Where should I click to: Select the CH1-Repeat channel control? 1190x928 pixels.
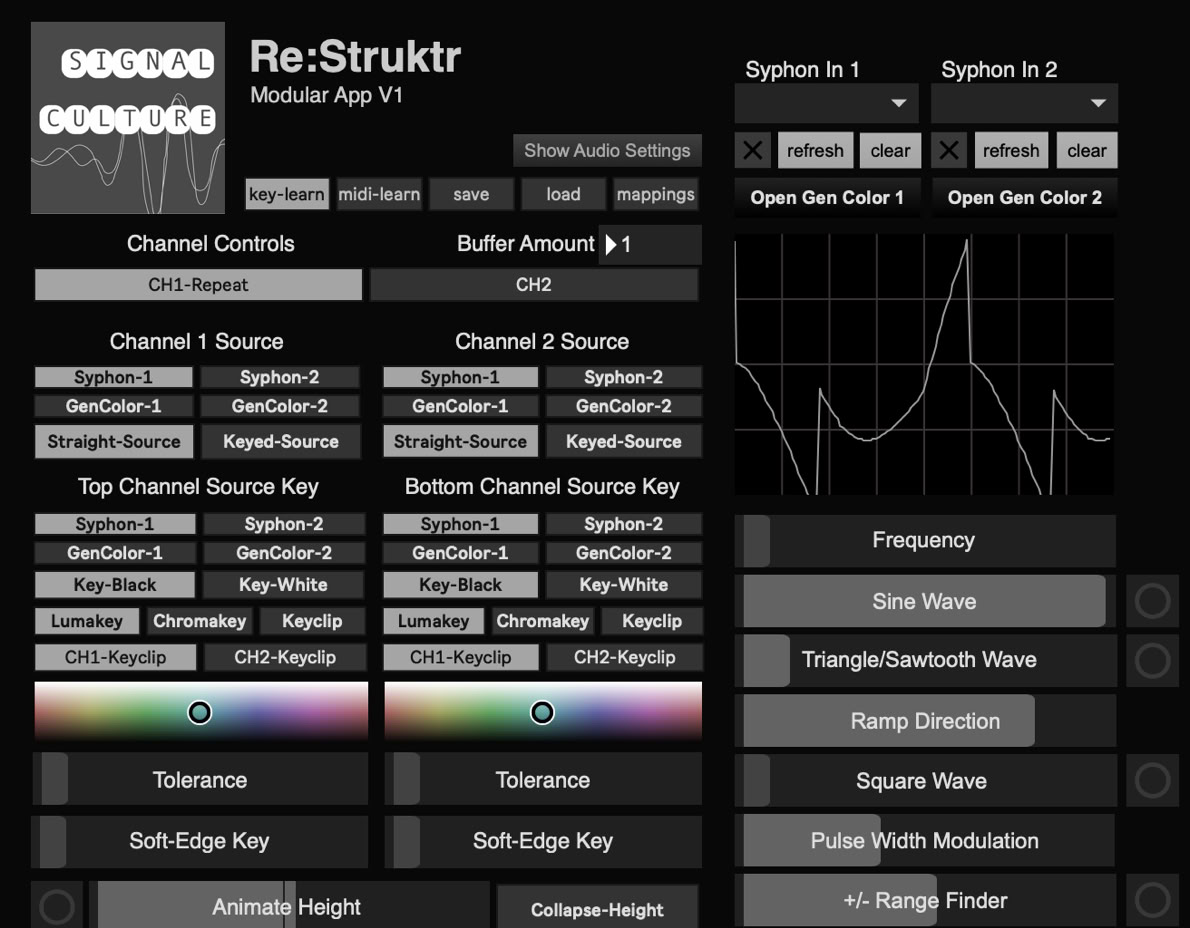click(198, 285)
